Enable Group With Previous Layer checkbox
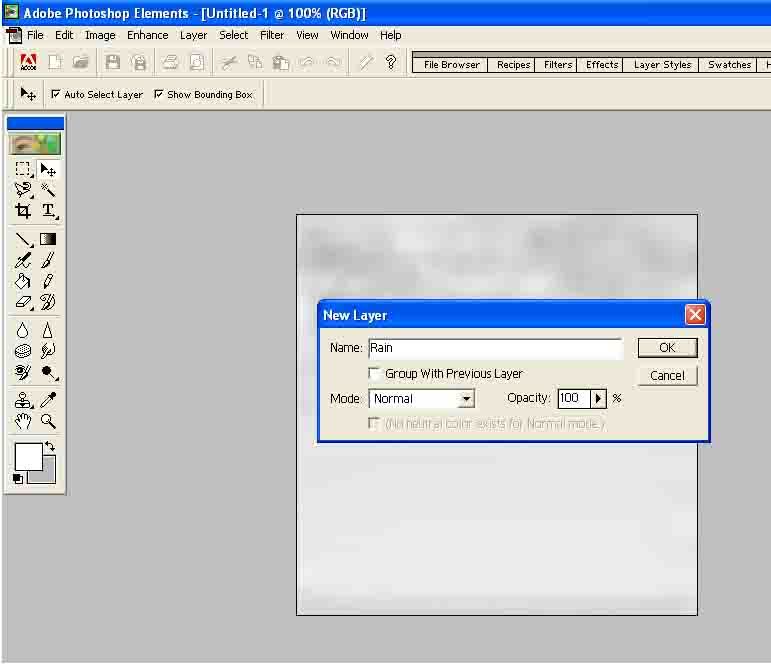This screenshot has height=666, width=771. 375,374
